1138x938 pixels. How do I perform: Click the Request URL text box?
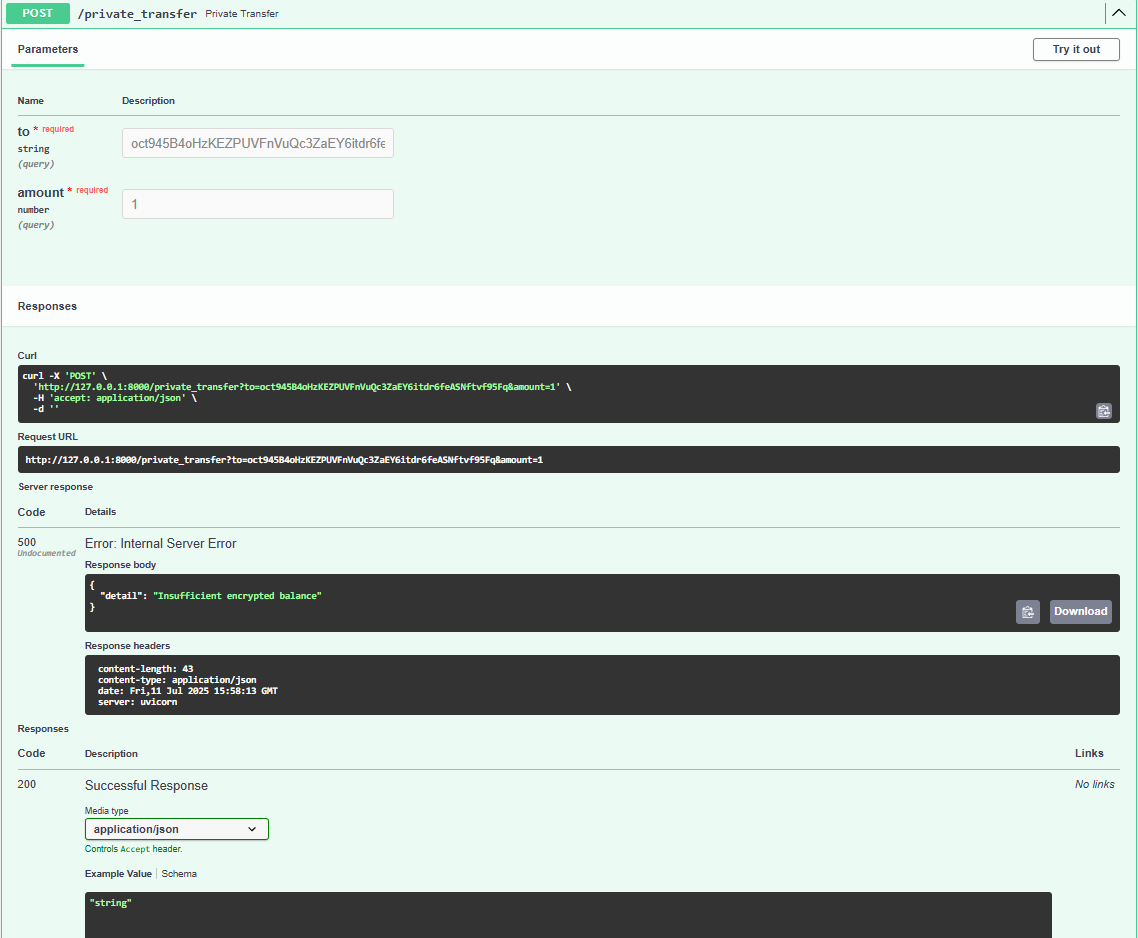[568, 460]
